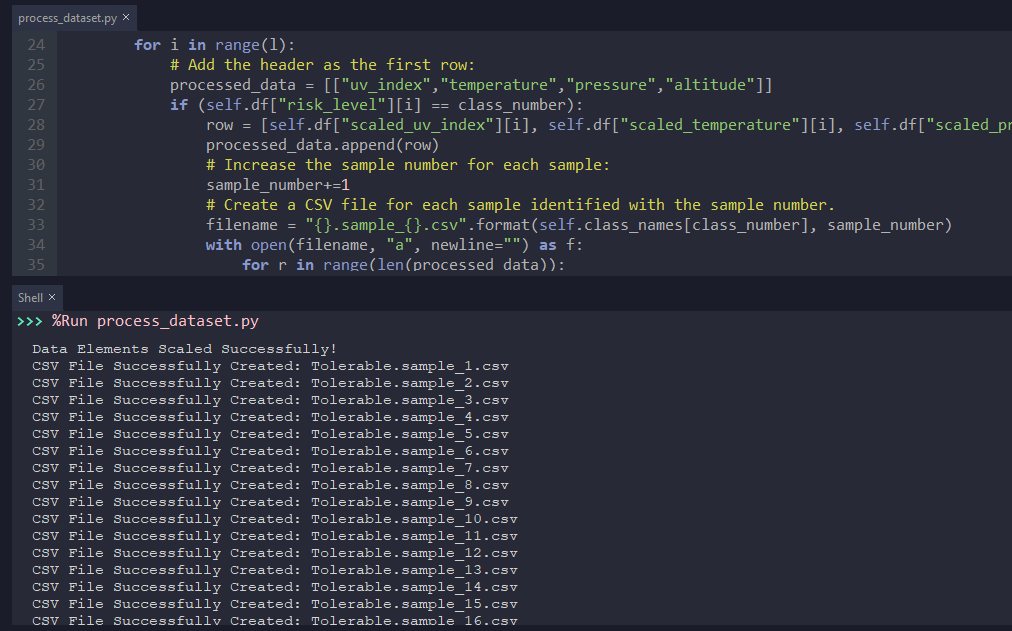Close the Shell panel
Viewport: 1012px width, 631px height.
tap(52, 297)
